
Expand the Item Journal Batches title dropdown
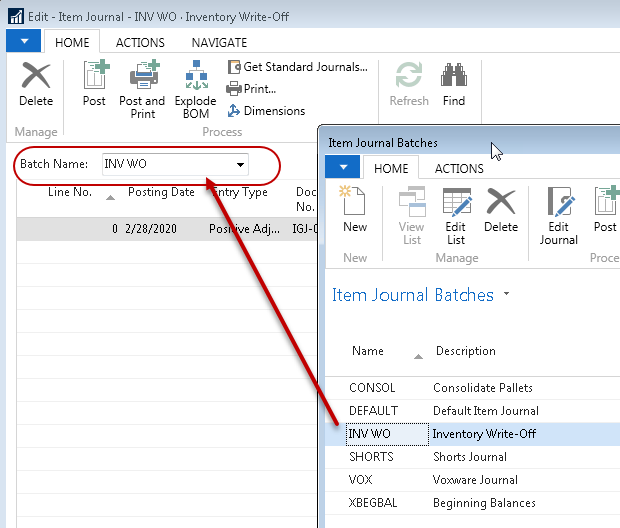(507, 295)
